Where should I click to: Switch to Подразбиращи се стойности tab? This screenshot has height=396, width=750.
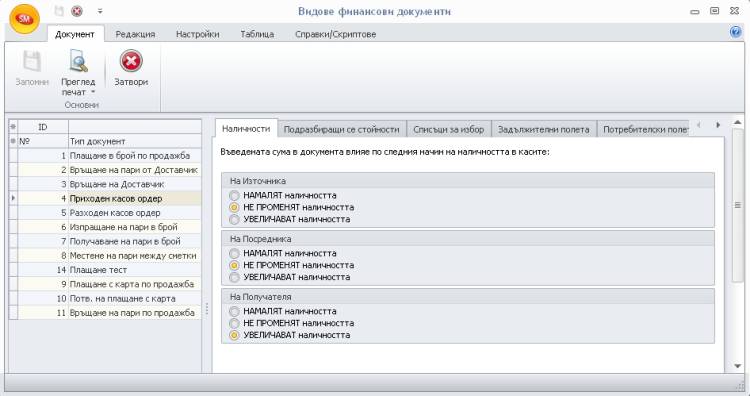pos(342,129)
